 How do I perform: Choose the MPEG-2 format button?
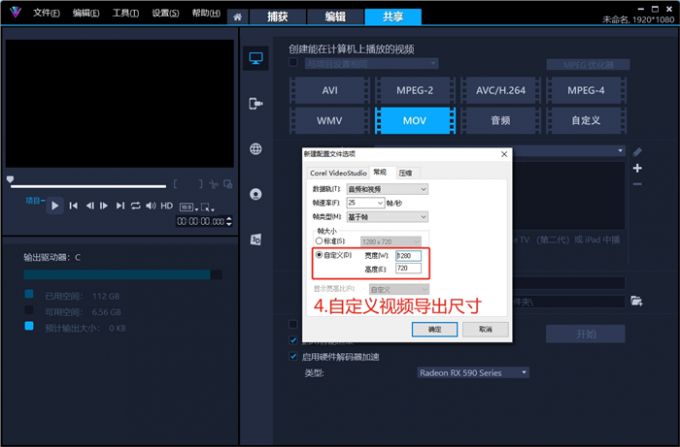(x=415, y=90)
